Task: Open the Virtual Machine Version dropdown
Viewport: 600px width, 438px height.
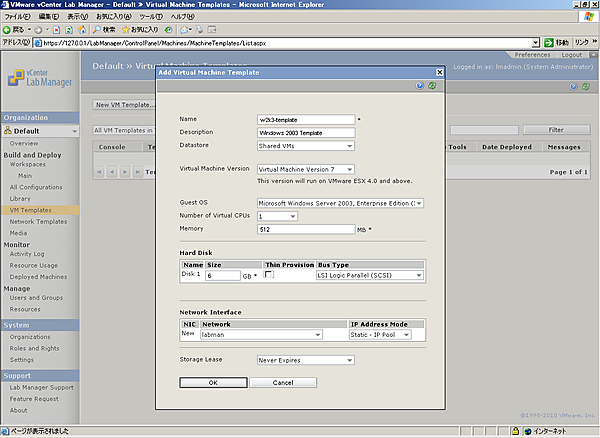Action: click(304, 170)
